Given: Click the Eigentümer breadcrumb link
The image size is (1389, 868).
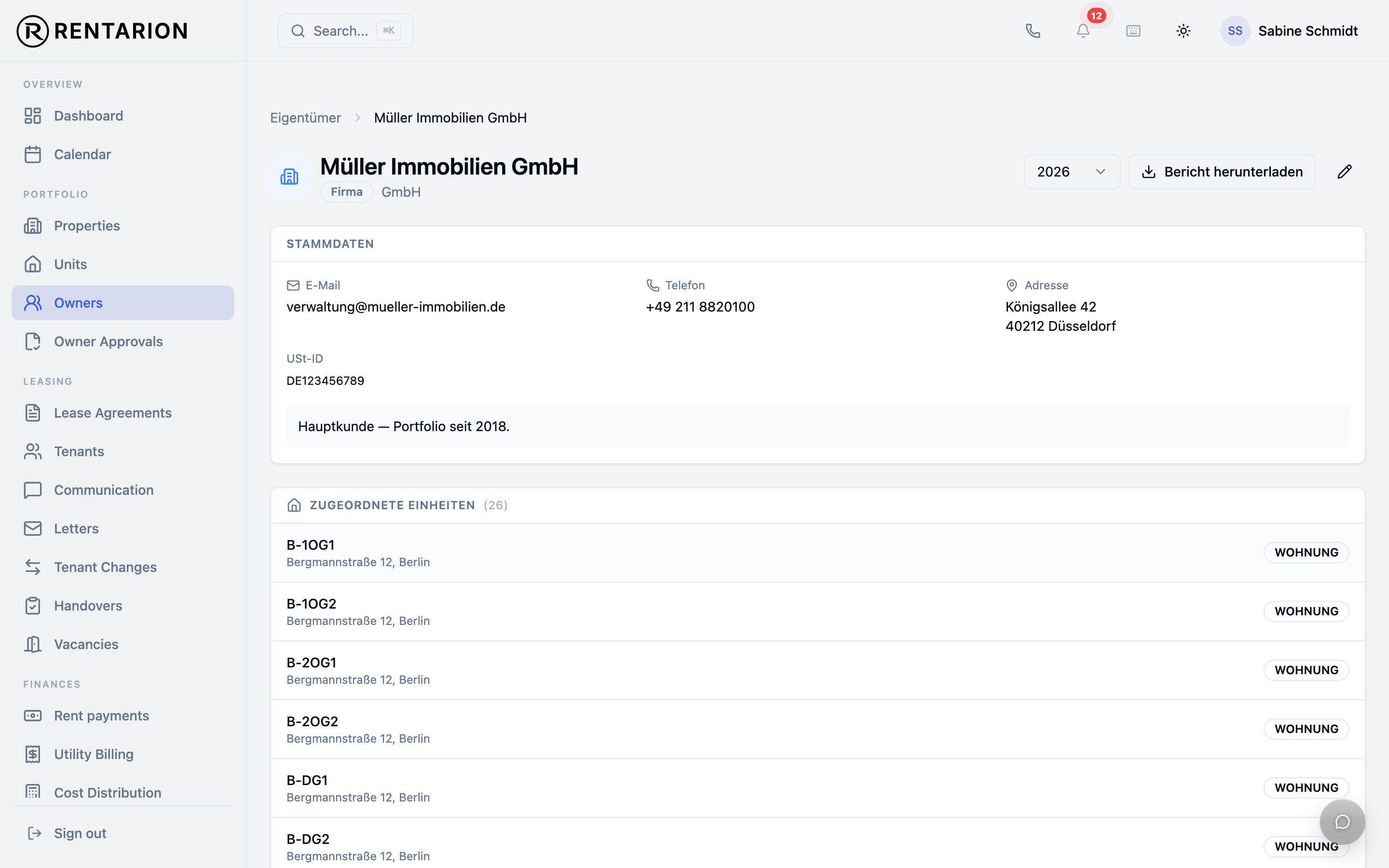Looking at the screenshot, I should coord(305,118).
